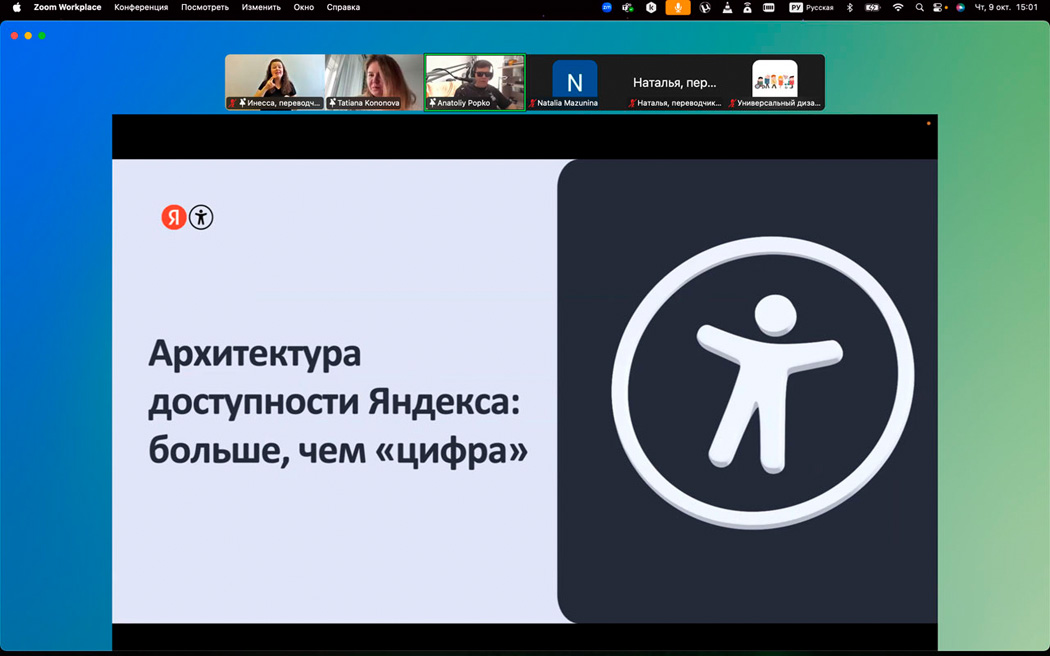This screenshot has width=1050, height=656.
Task: Open the Control Center toggles
Action: (939, 7)
